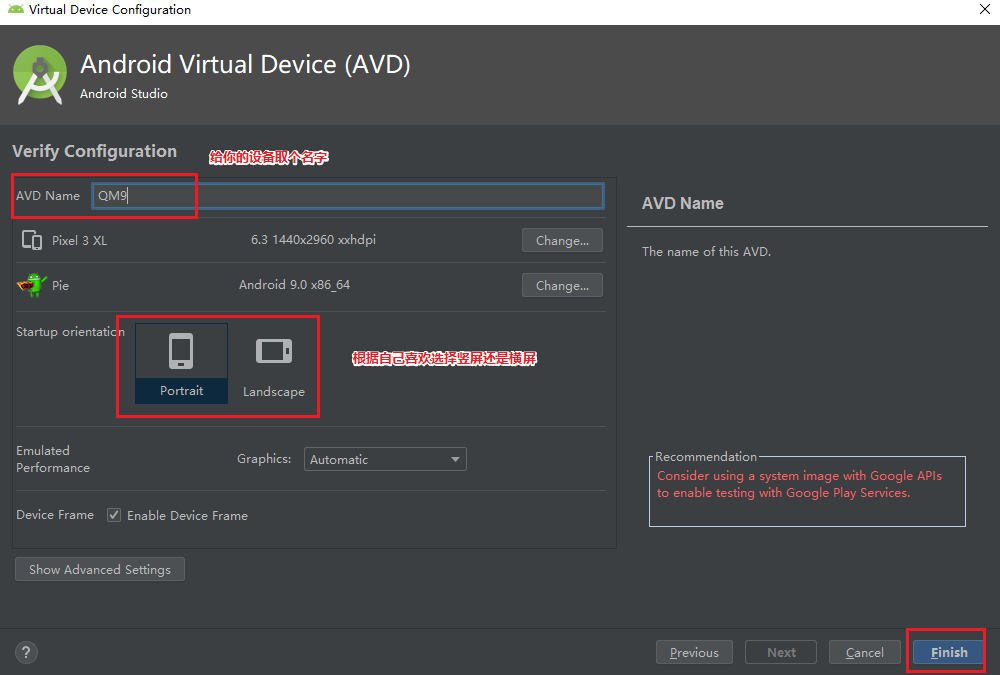Click the Google APIs recommendation text
This screenshot has height=675, width=1000.
tap(799, 484)
